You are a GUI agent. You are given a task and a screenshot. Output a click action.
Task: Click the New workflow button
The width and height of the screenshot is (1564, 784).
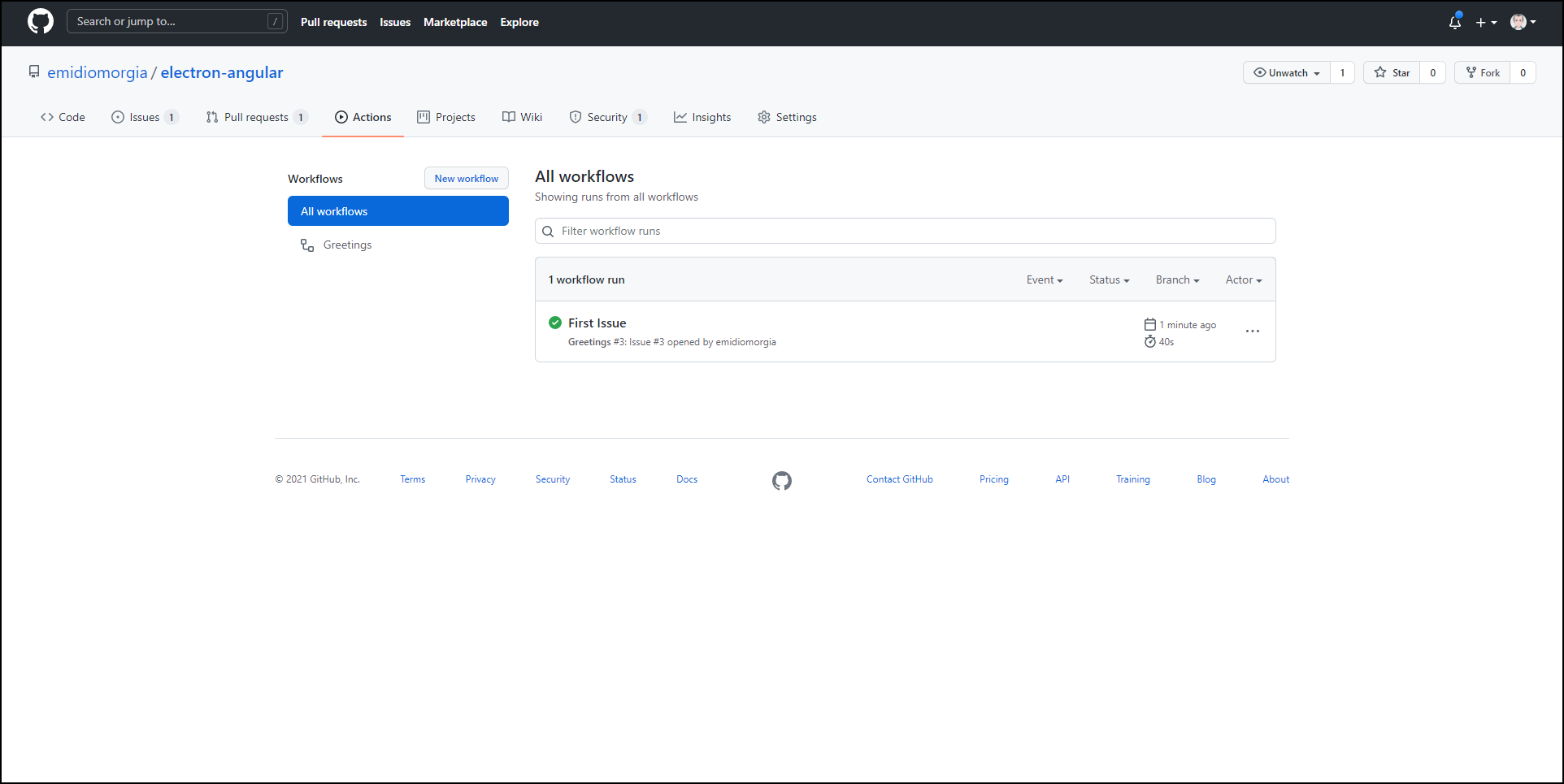(x=466, y=179)
